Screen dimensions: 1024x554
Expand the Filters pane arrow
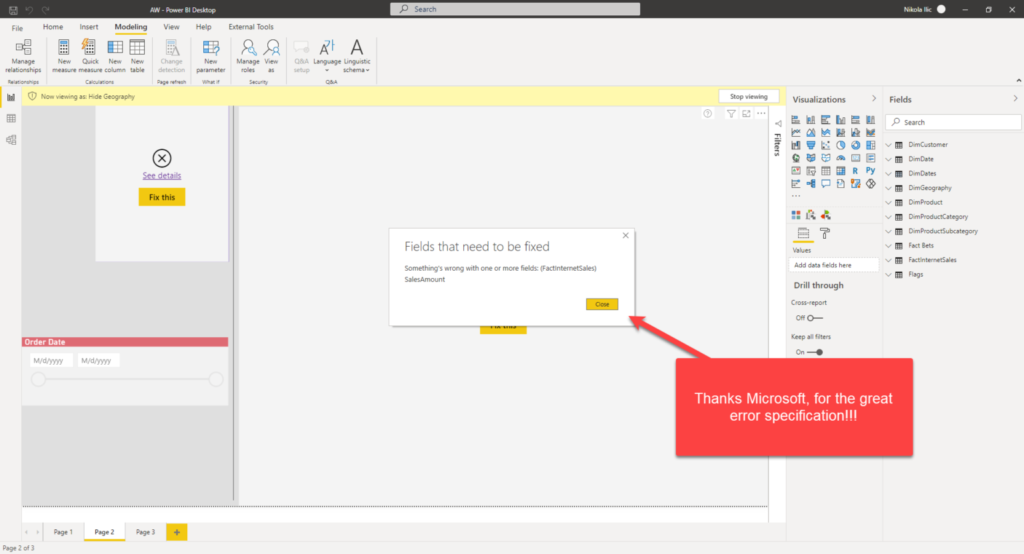coord(778,123)
